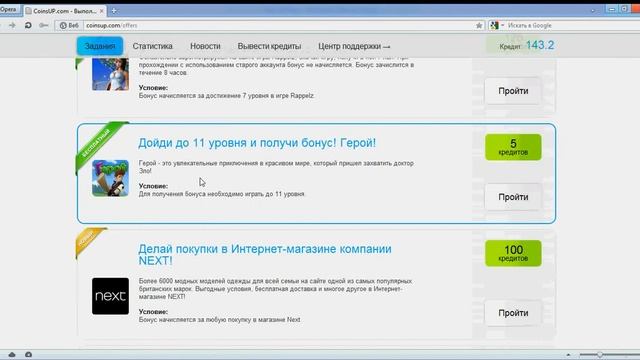Open the Opera menu button
Screen dimensions: 640x360
point(9,9)
